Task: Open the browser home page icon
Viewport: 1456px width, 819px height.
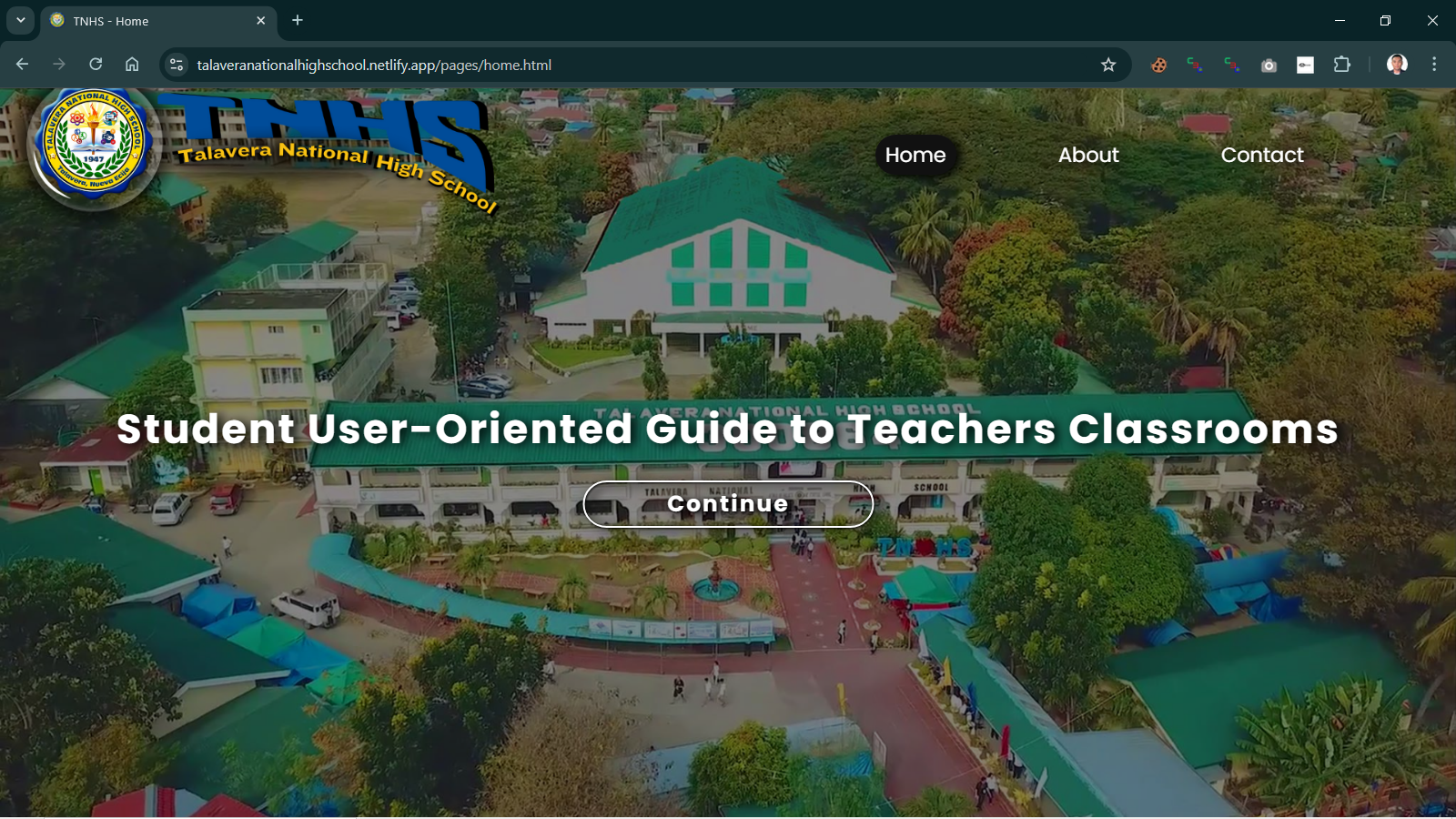Action: 132,65
